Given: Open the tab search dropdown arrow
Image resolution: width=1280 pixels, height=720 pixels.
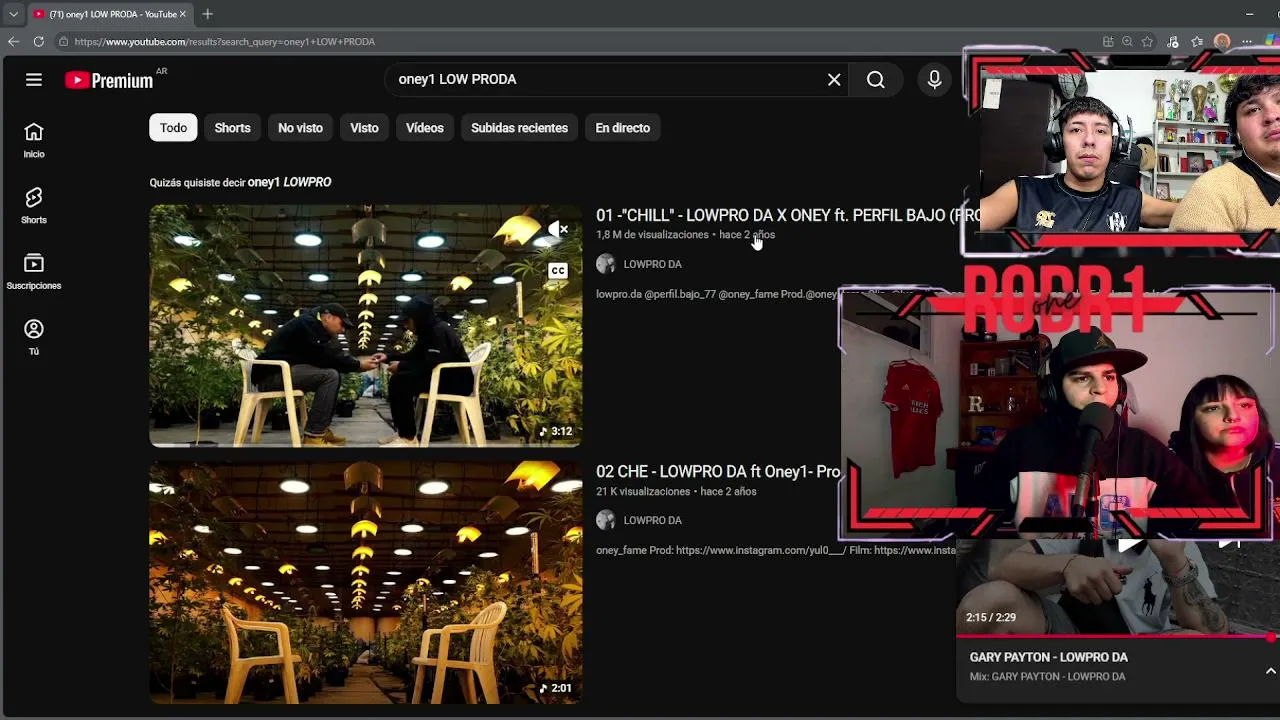Looking at the screenshot, I should point(13,14).
